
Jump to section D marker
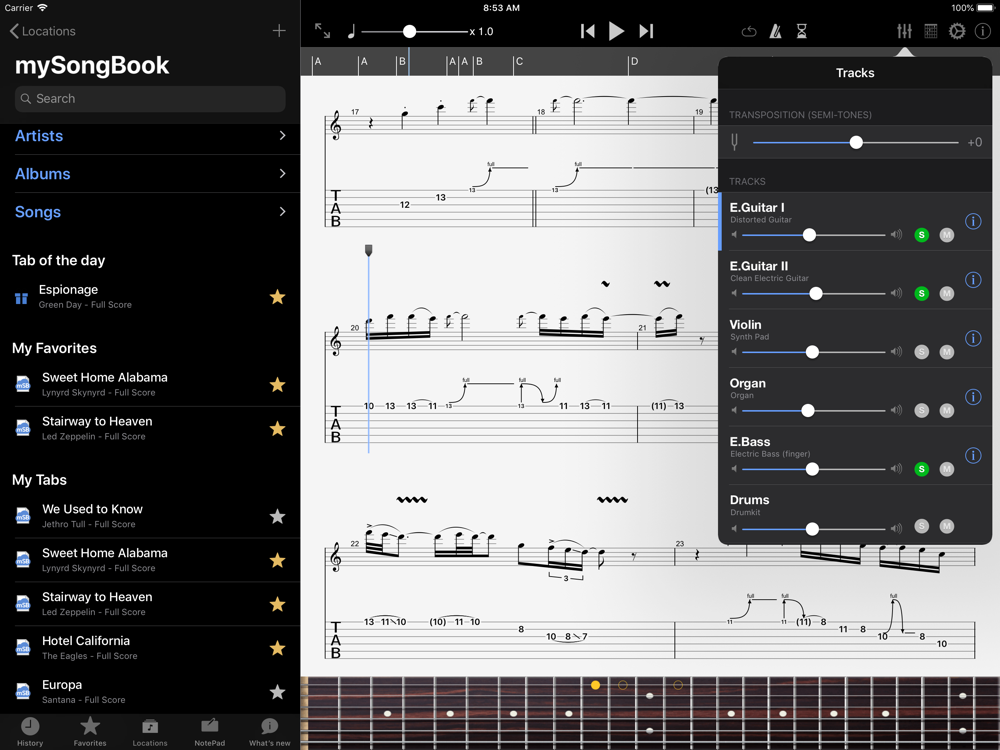pos(633,62)
